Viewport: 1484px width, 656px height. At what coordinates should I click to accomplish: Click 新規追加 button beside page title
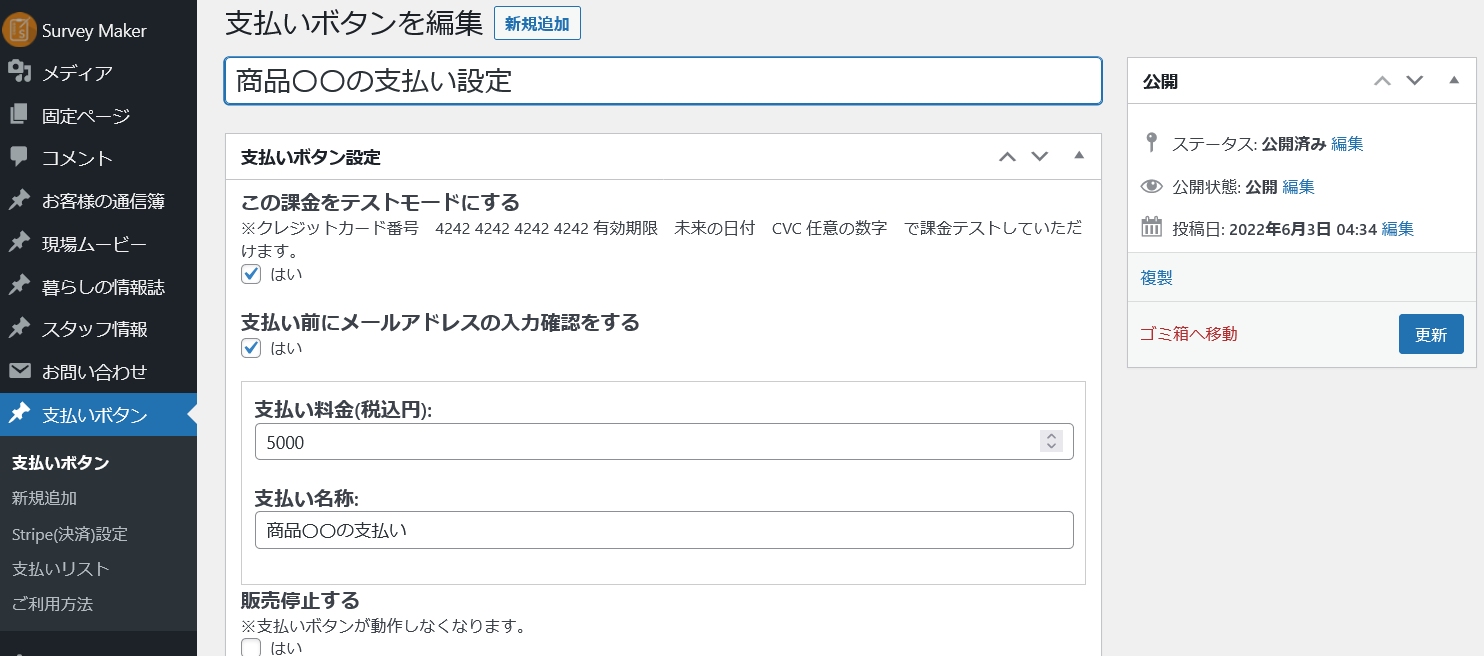pos(537,24)
